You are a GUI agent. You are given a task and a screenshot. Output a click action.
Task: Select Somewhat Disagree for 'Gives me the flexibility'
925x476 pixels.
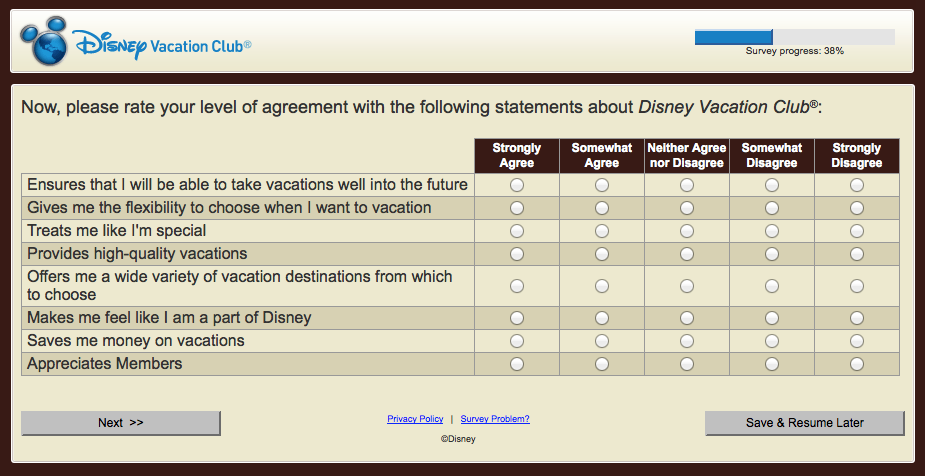tap(772, 208)
